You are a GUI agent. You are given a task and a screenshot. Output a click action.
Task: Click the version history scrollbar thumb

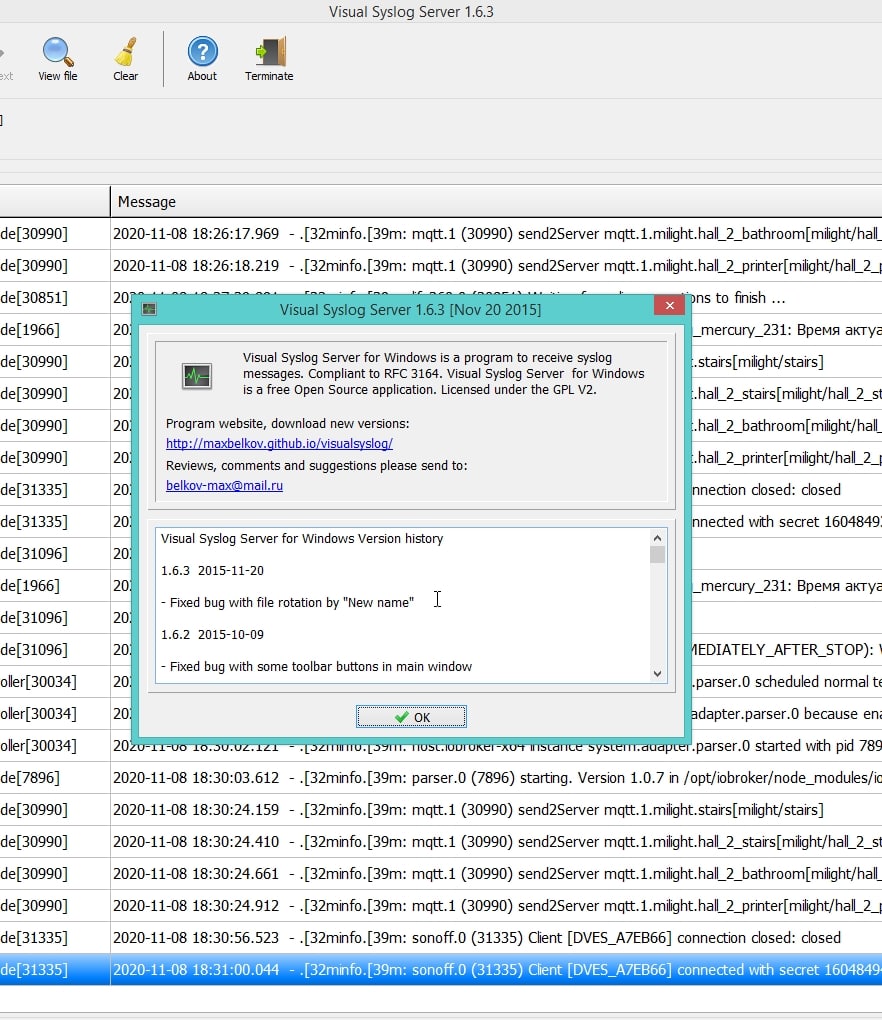[x=658, y=554]
